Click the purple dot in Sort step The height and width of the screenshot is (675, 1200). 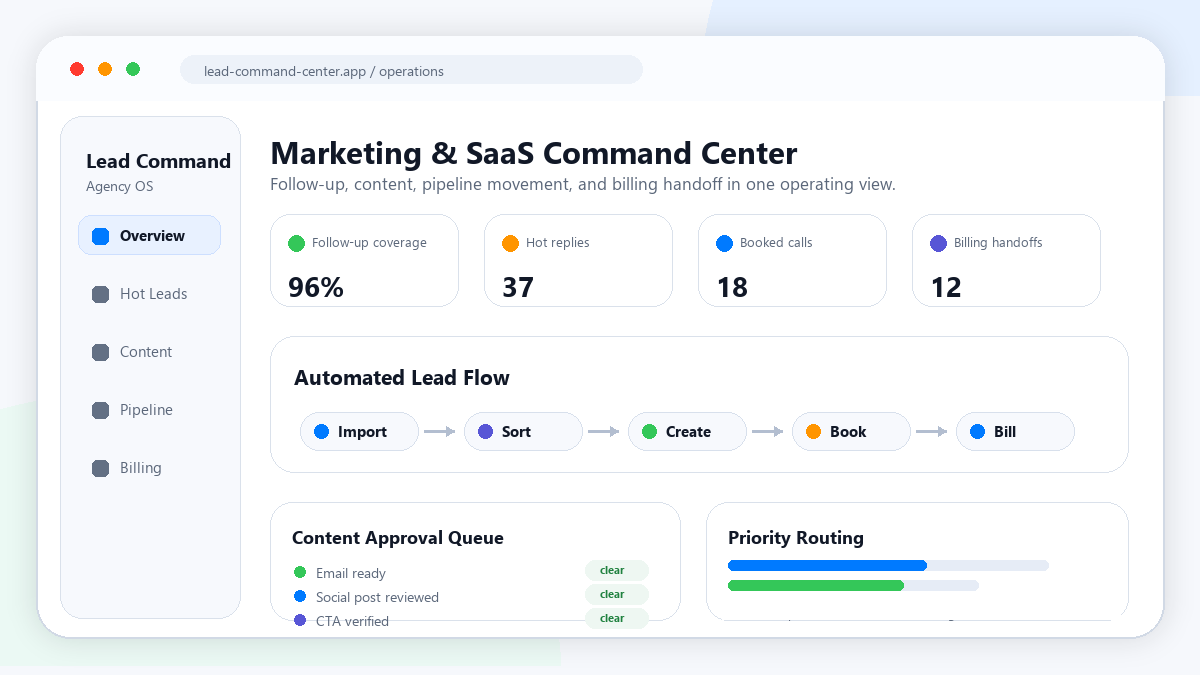pos(485,432)
